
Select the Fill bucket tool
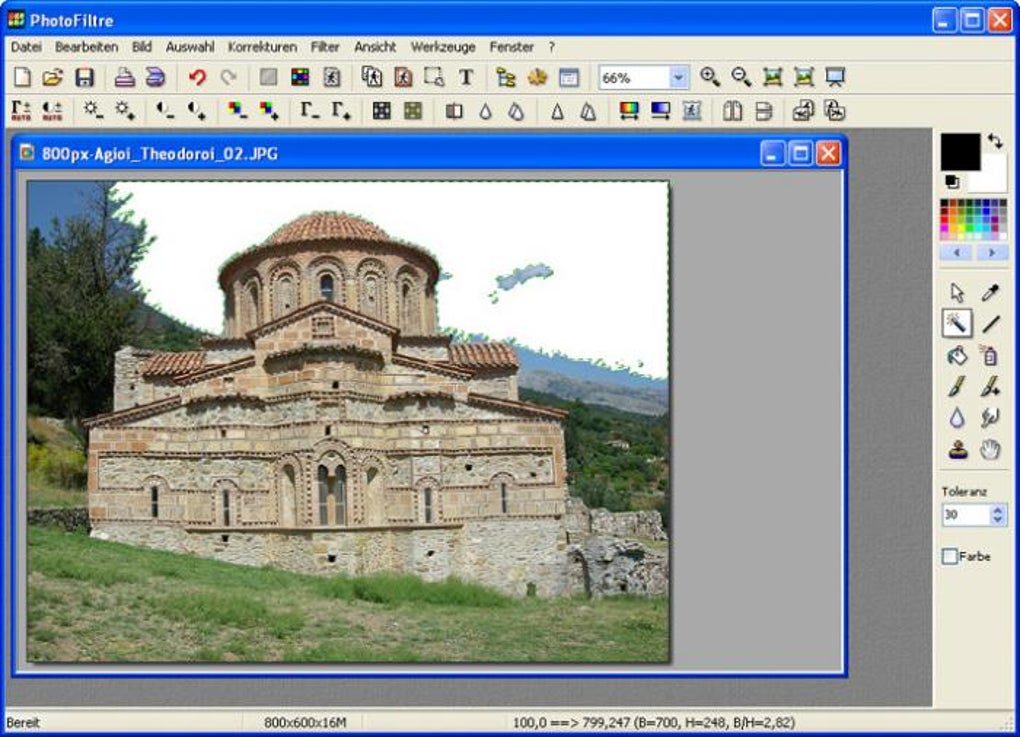[957, 355]
